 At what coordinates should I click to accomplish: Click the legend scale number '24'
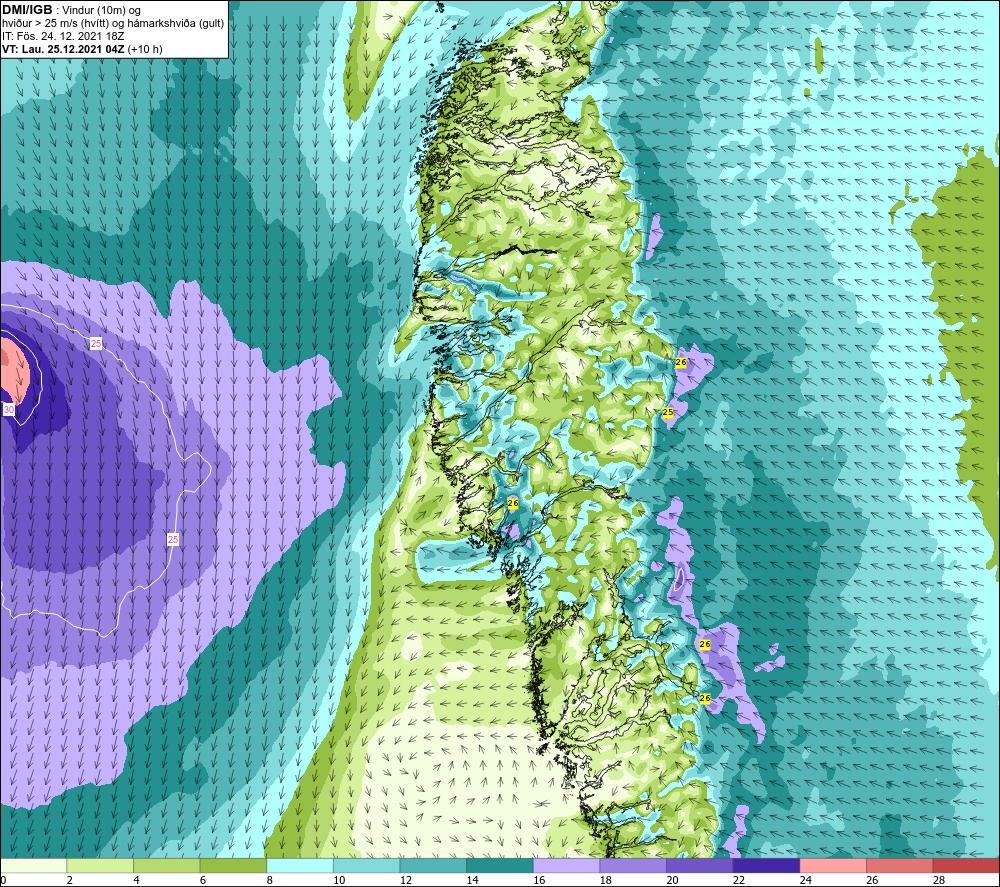(x=805, y=880)
